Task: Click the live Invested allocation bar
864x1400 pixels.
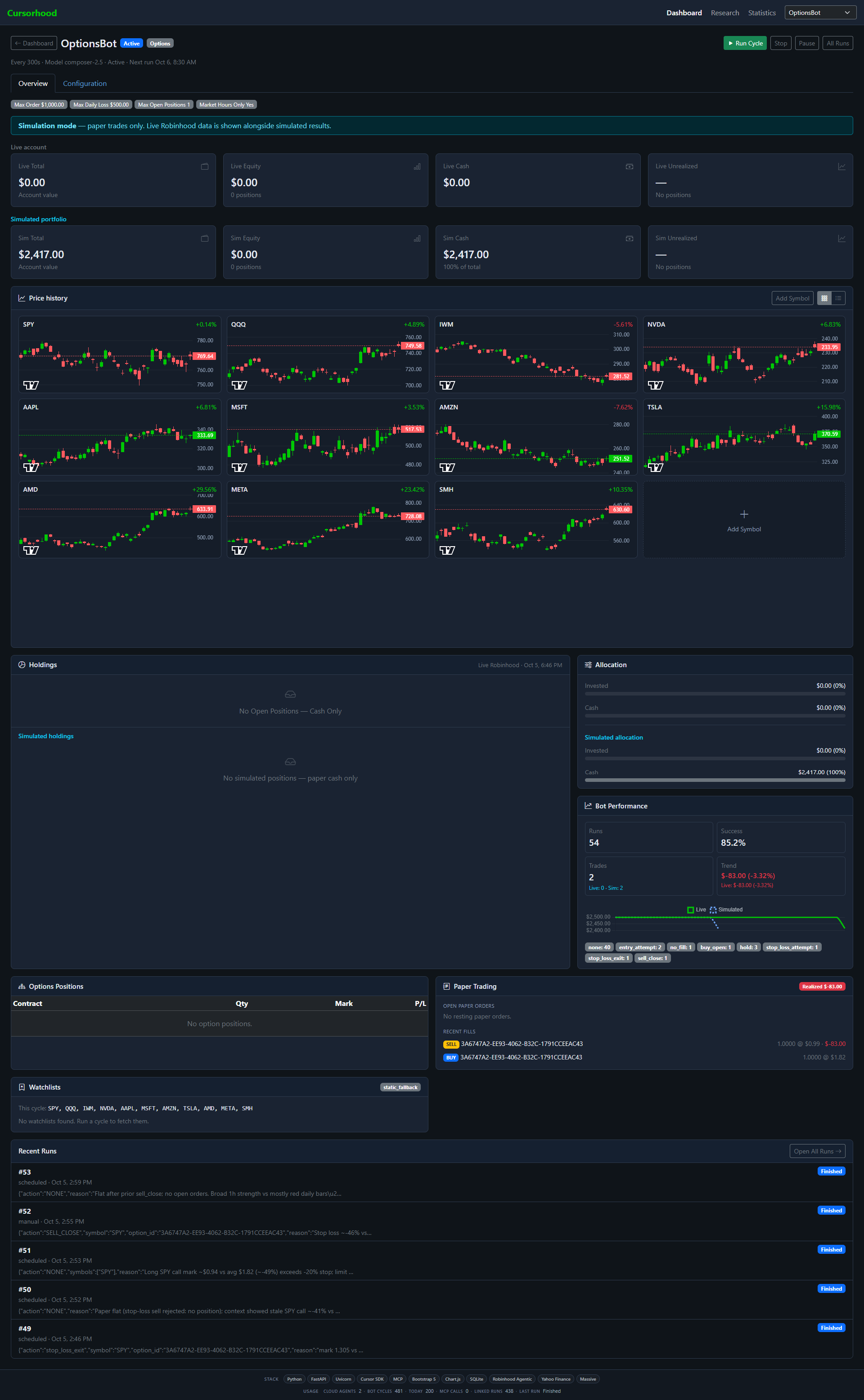Action: click(715, 694)
